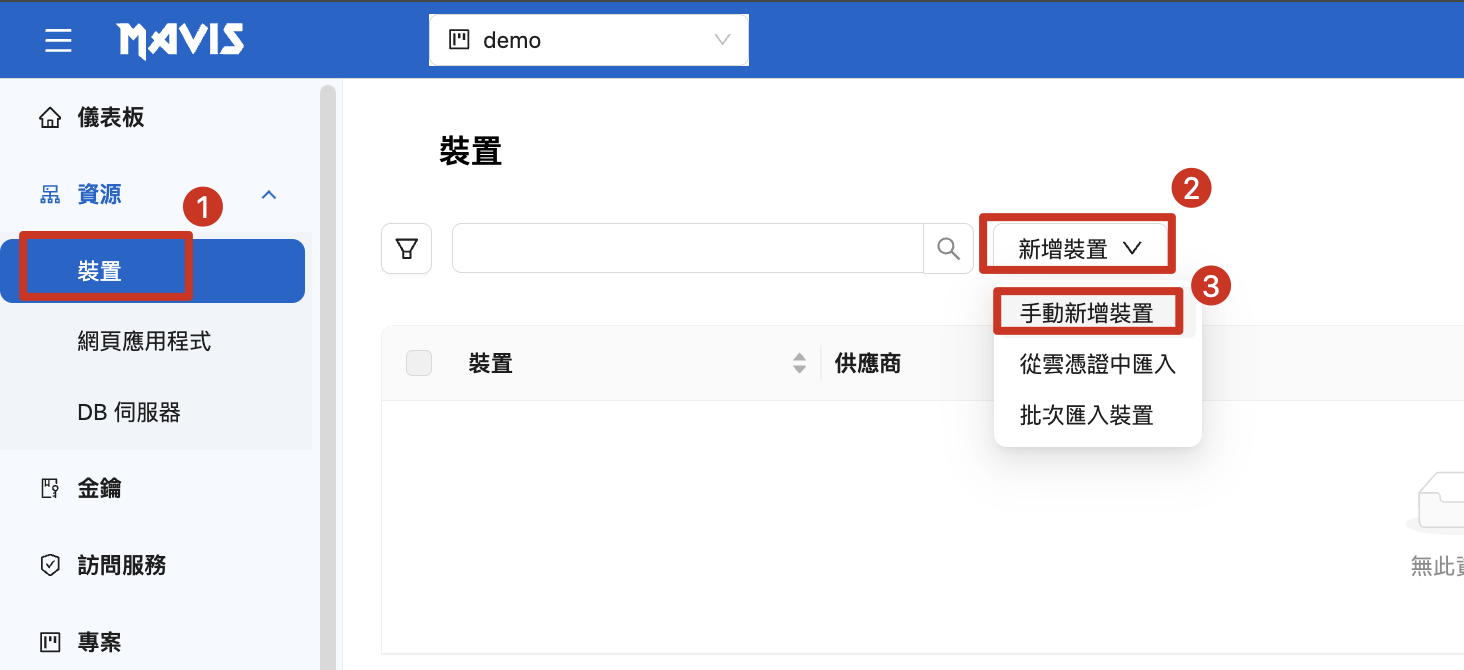1464x670 pixels.
Task: Click the 專案 project board icon
Action: [x=50, y=642]
